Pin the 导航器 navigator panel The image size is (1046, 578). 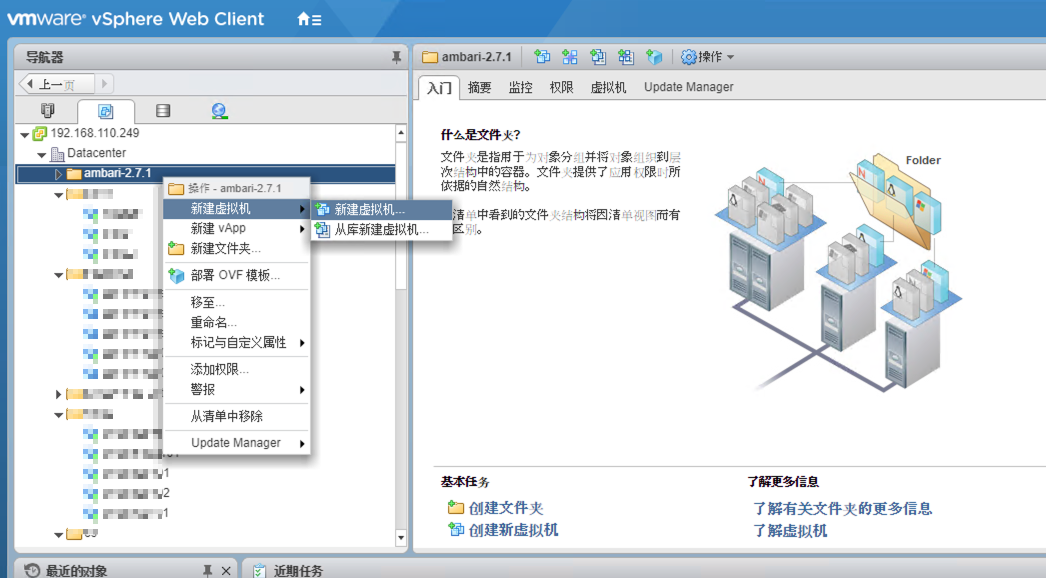point(396,58)
